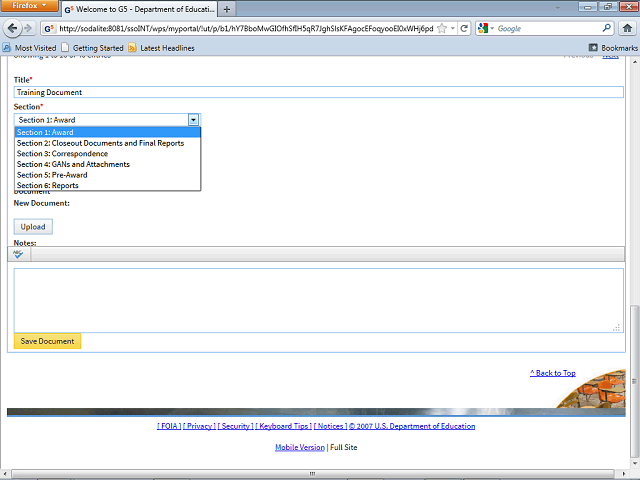
Task: Open the Security footer link
Action: pos(236,426)
